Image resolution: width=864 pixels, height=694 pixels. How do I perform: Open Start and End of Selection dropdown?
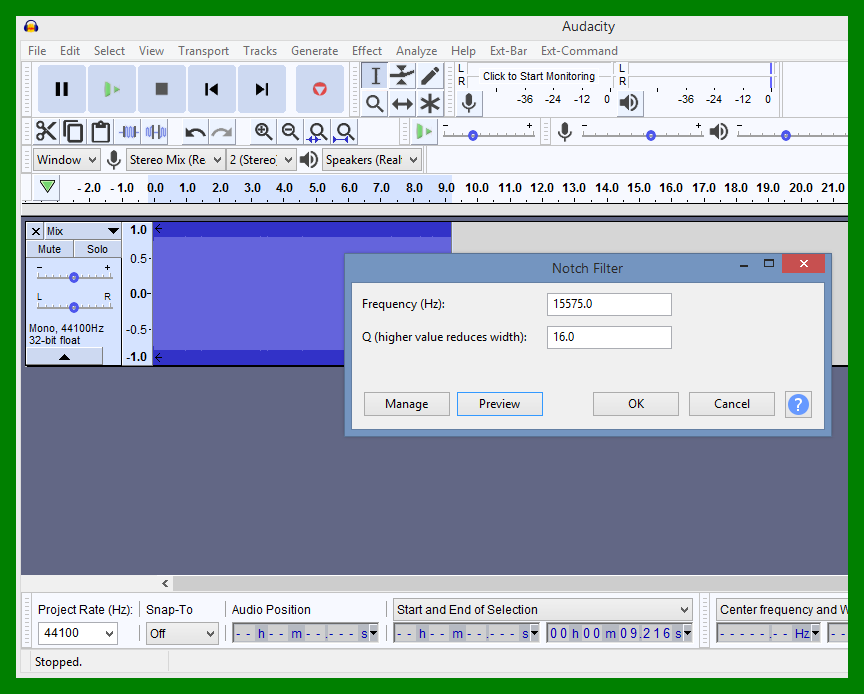coord(543,610)
